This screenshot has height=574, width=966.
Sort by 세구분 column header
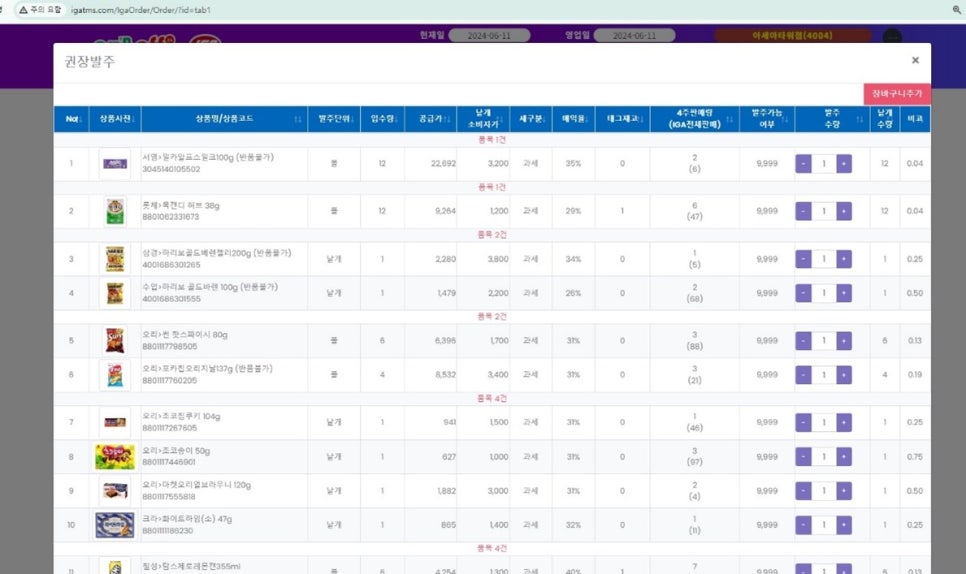[x=530, y=119]
